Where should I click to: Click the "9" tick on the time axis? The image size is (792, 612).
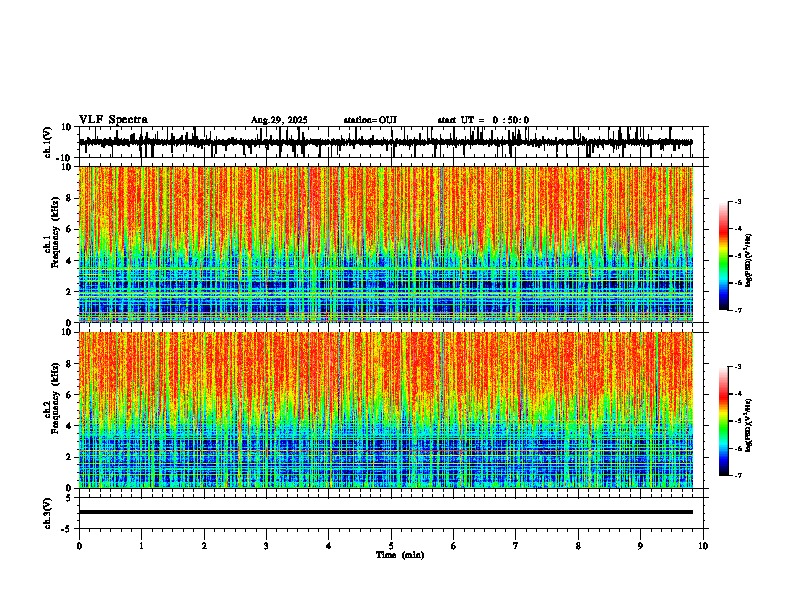[640, 546]
